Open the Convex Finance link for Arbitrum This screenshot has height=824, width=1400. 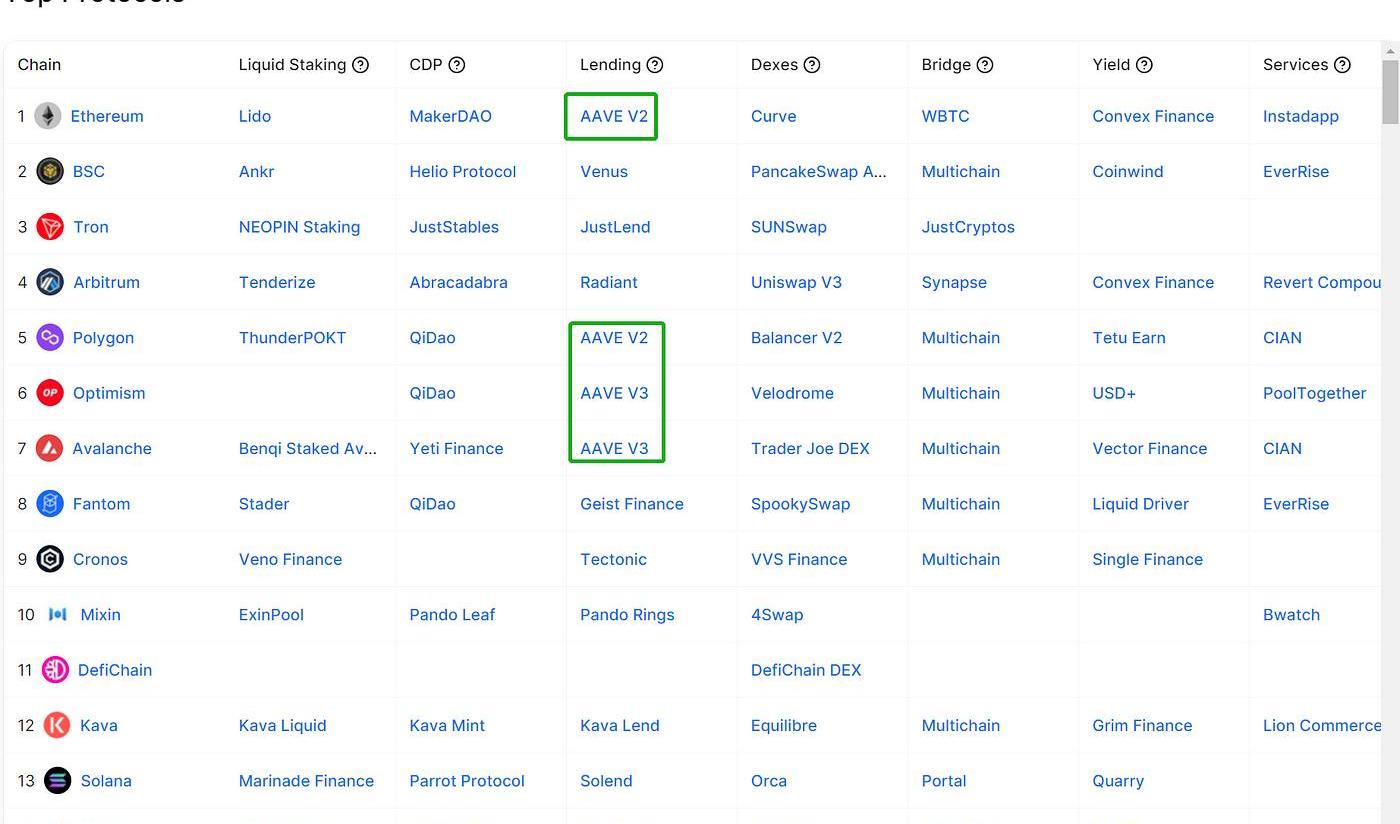[1153, 282]
